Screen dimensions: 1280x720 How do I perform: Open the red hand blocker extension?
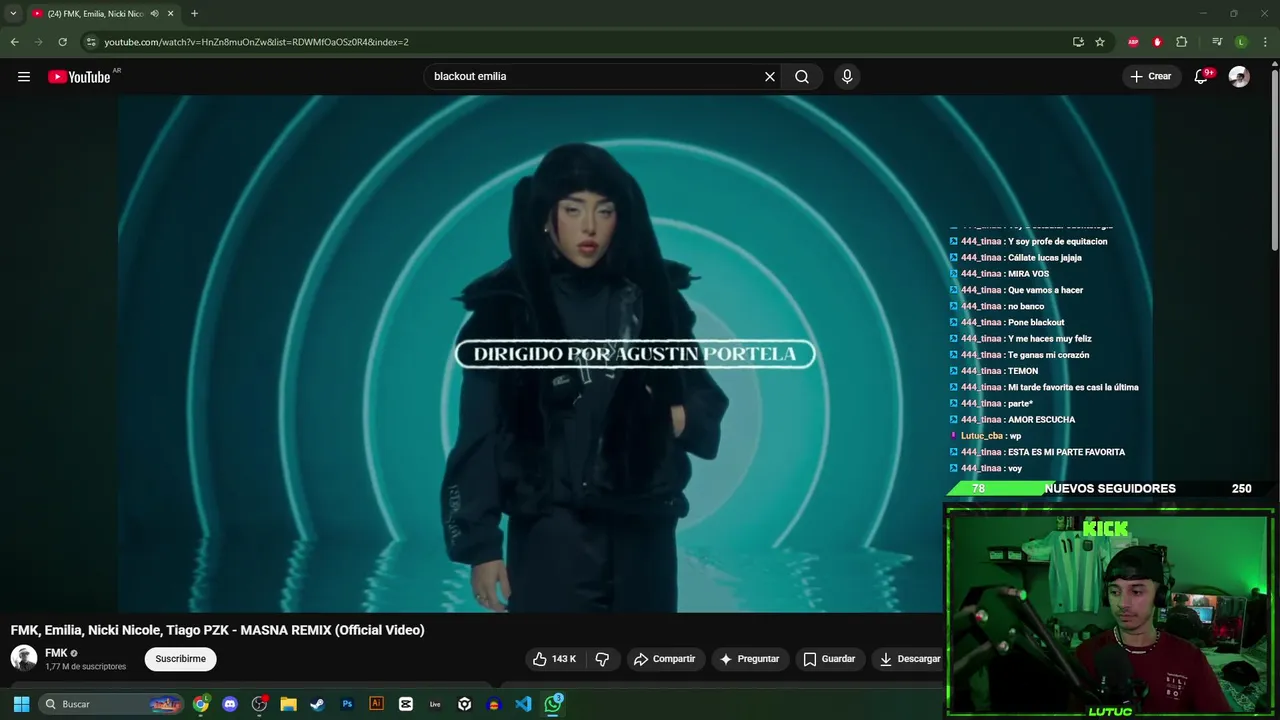(x=1157, y=42)
